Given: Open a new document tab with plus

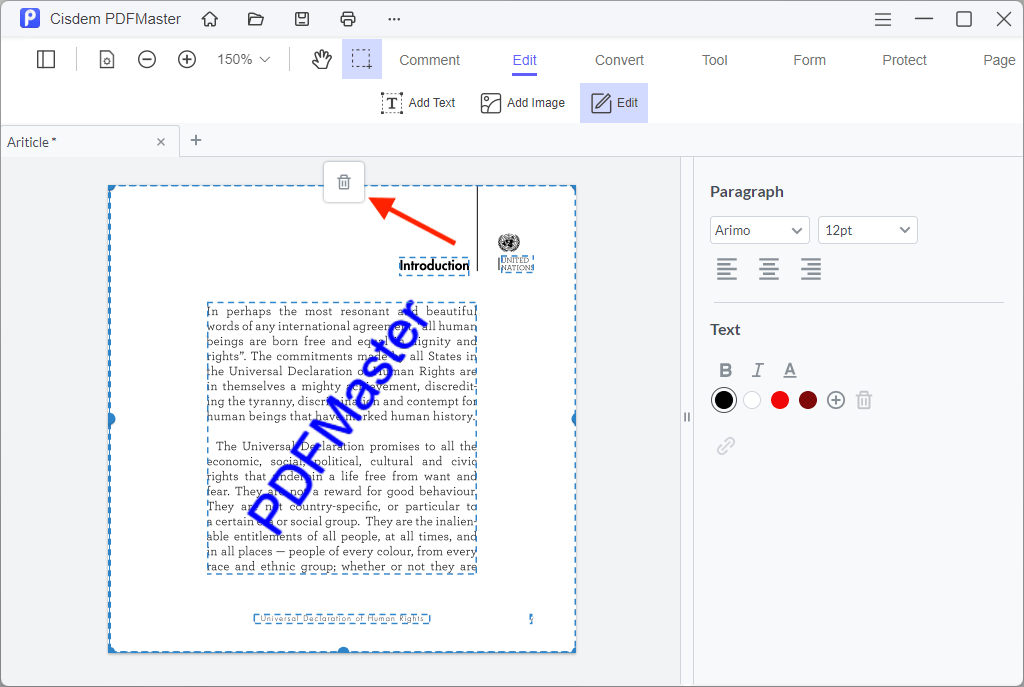Looking at the screenshot, I should point(196,140).
